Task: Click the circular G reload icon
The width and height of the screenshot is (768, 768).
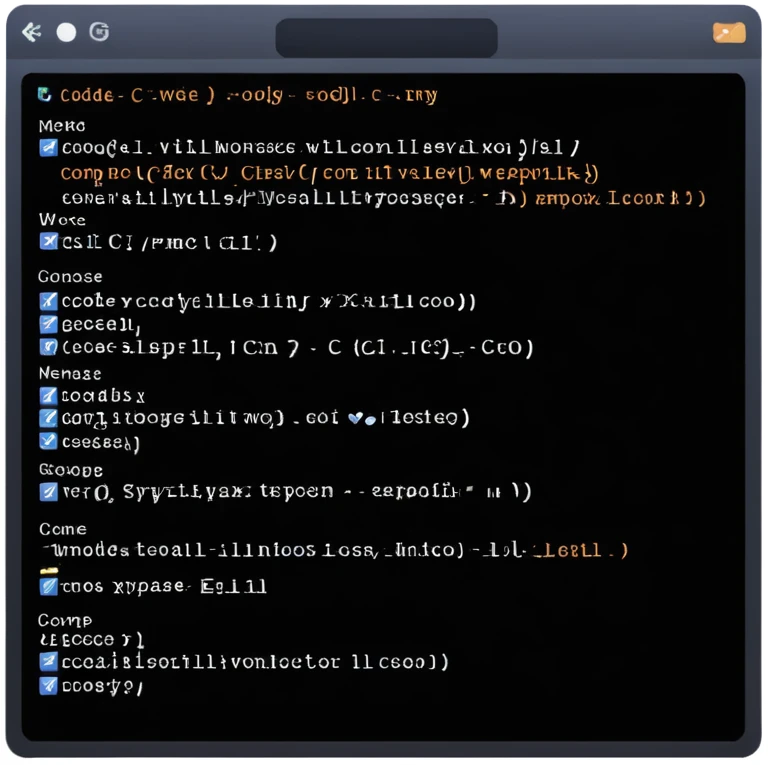Action: (x=99, y=32)
